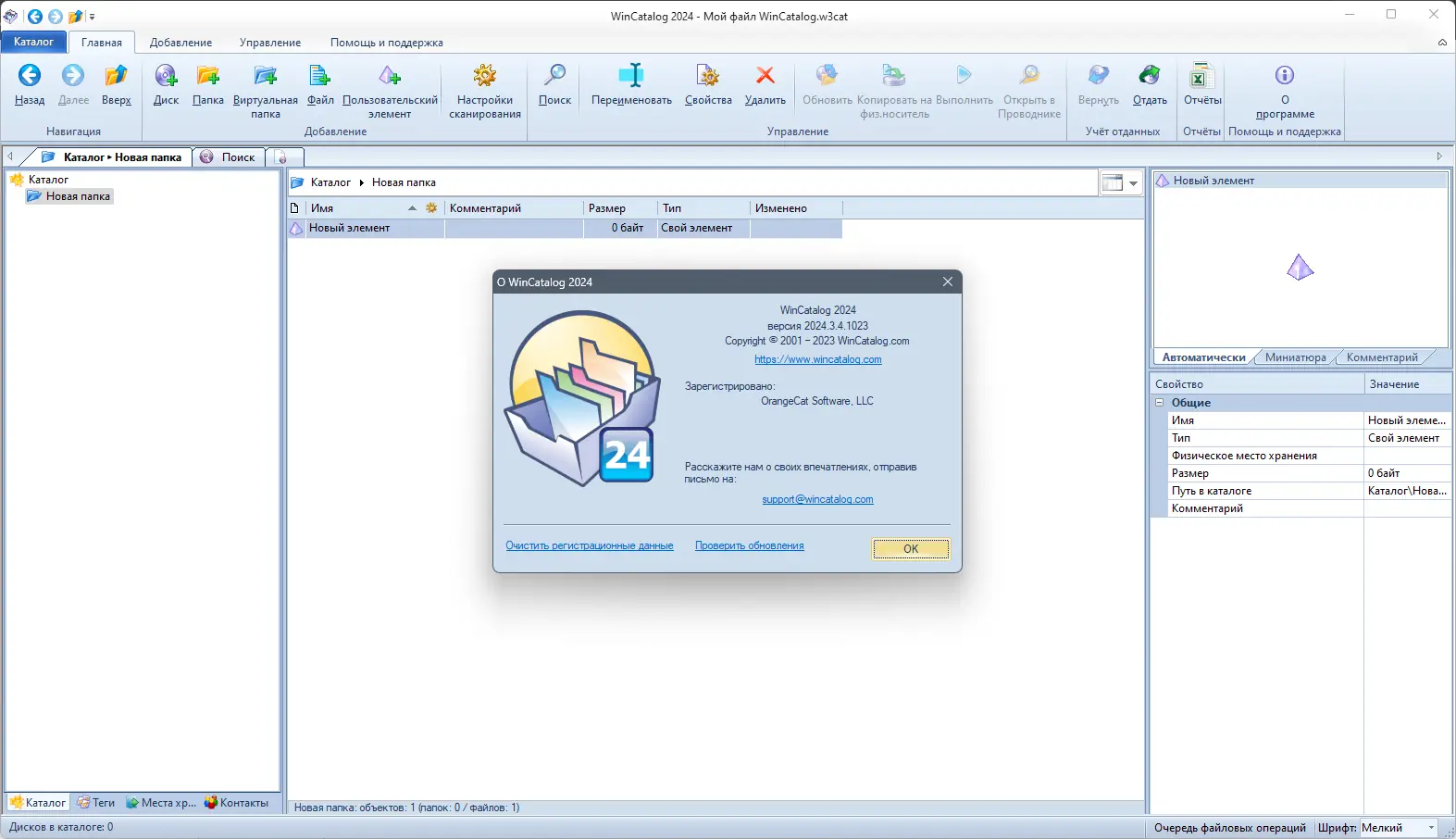Collapse the Общие property group
Image resolution: width=1456 pixels, height=839 pixels.
pyautogui.click(x=1159, y=403)
